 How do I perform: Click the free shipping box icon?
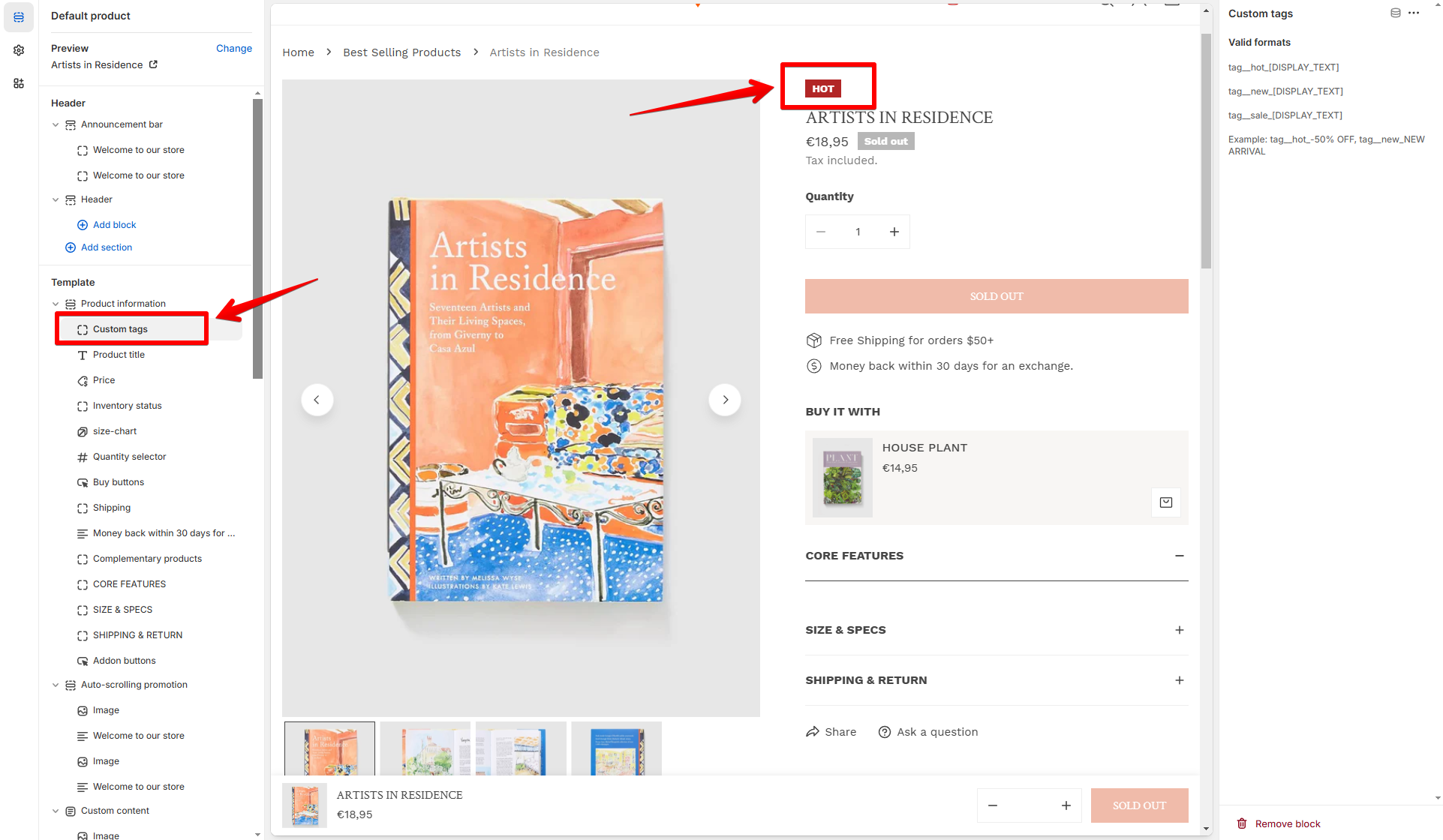813,340
